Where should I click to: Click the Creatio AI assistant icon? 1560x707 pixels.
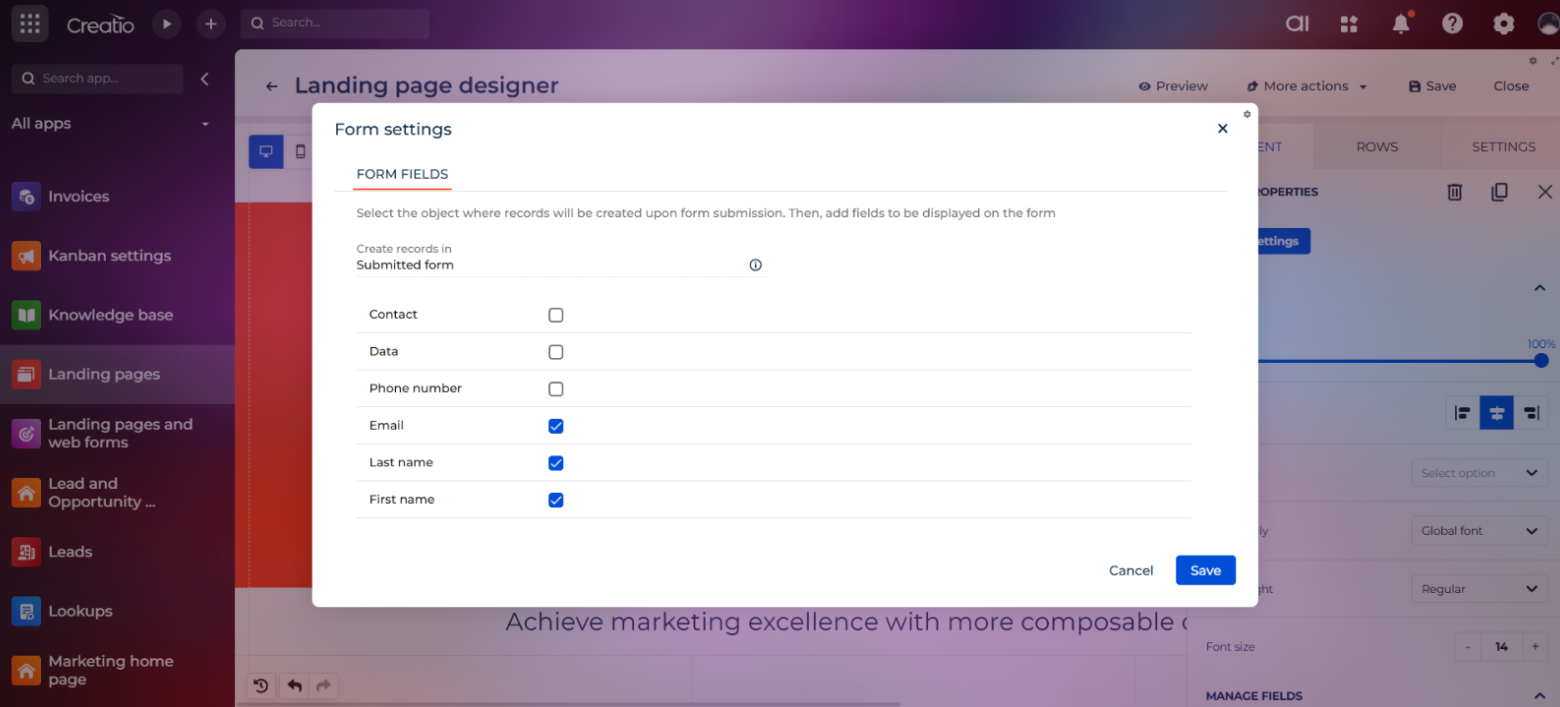1297,24
